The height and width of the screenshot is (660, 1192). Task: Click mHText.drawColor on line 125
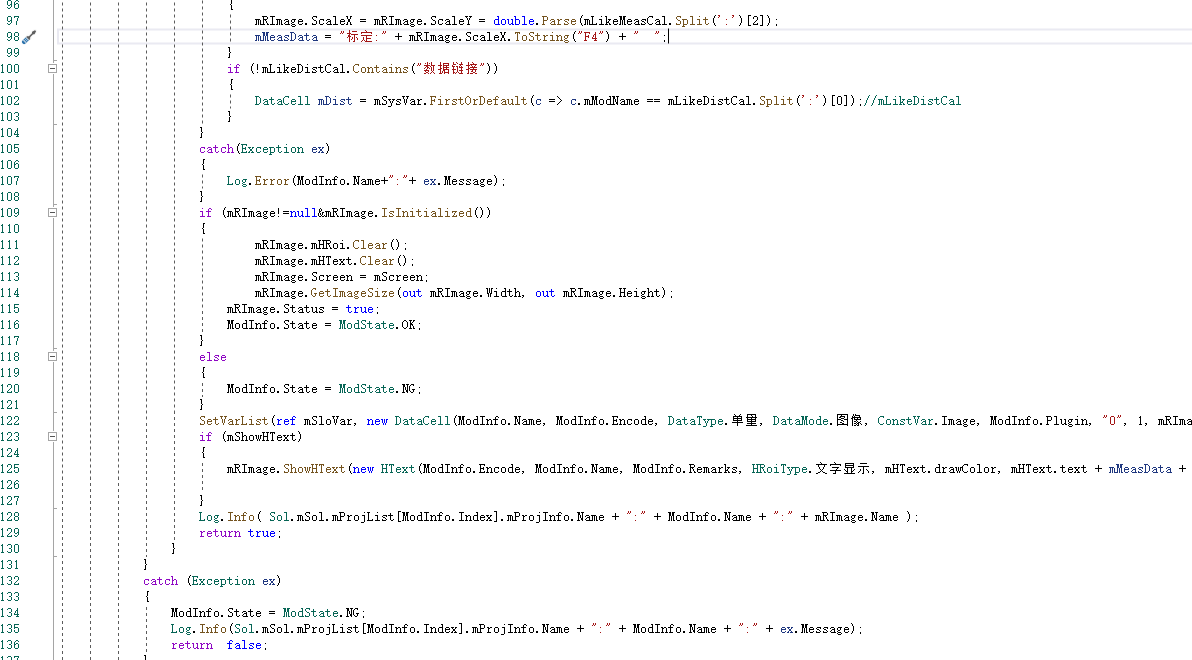[x=940, y=469]
